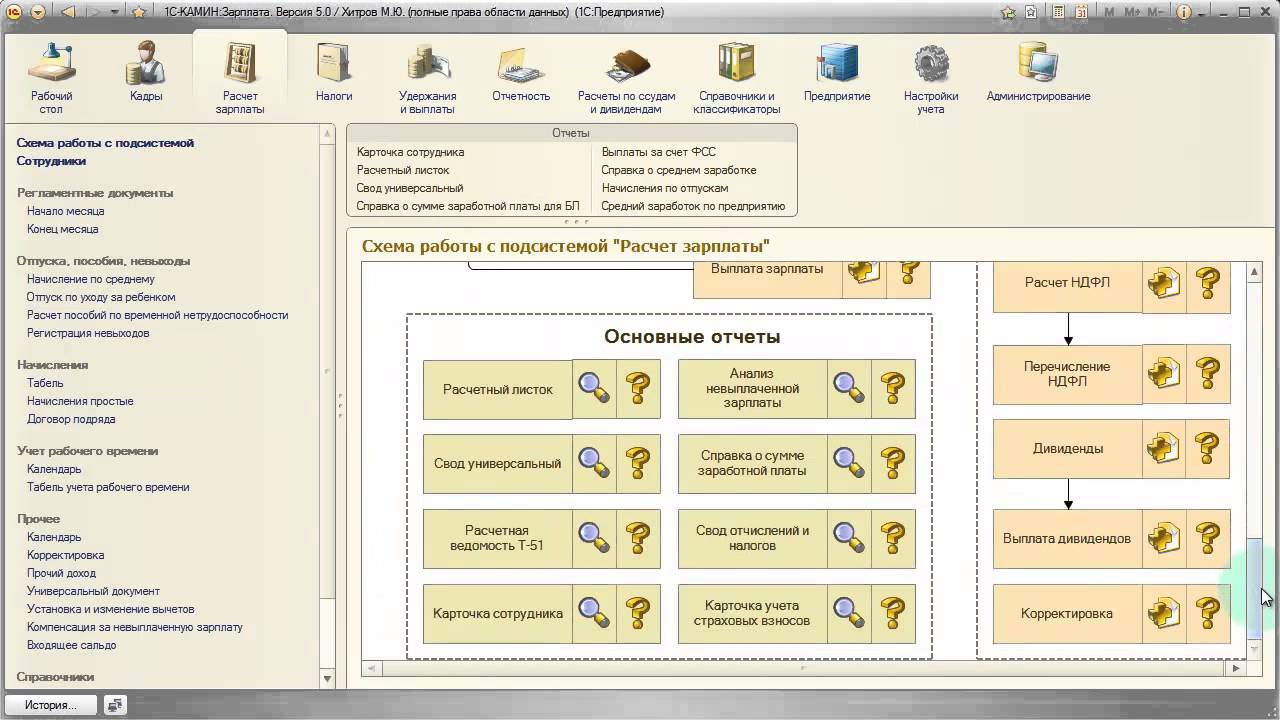Switch to Расчет зарплаты section tab
The height and width of the screenshot is (720, 1280).
[240, 78]
